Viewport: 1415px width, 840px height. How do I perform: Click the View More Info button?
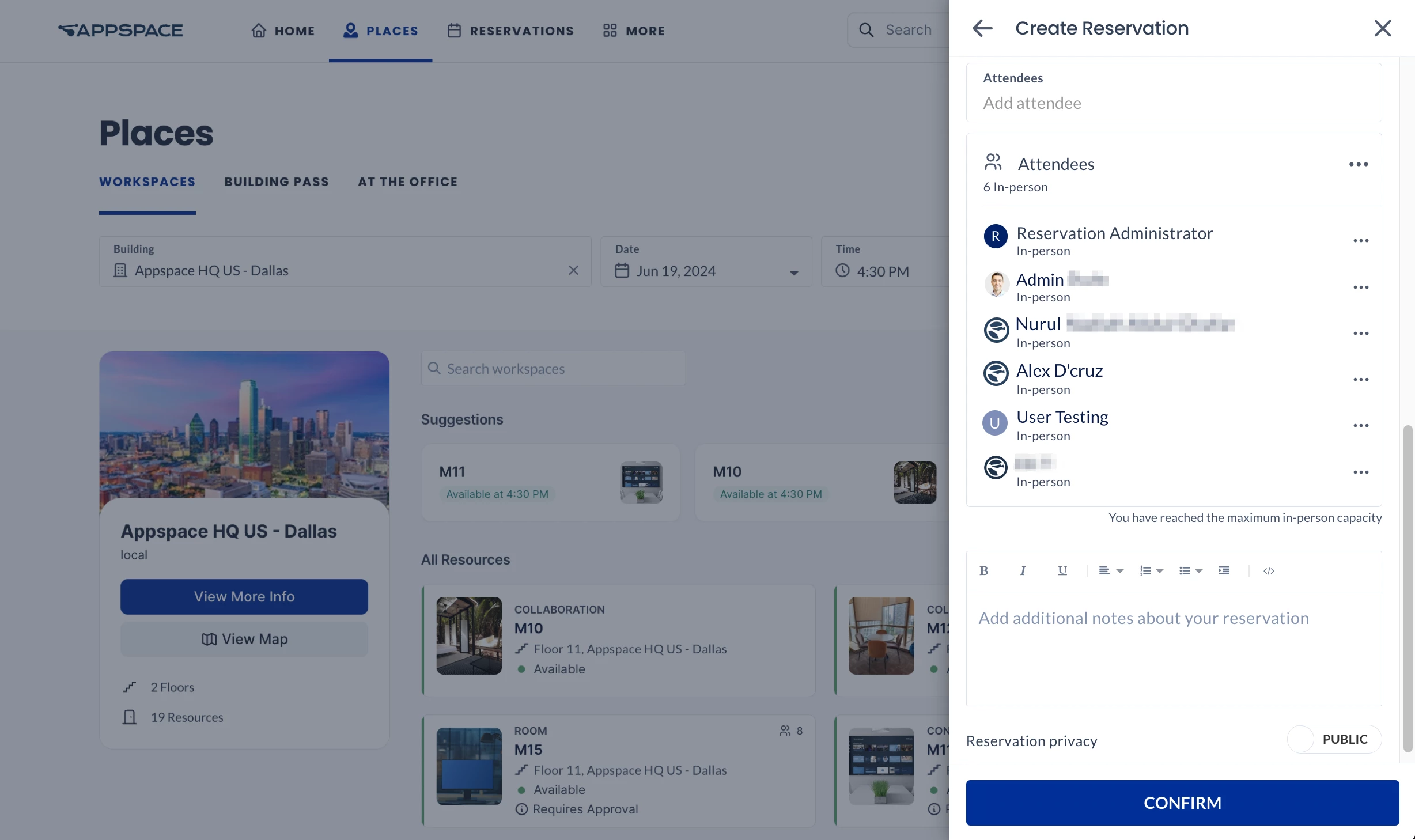tap(244, 596)
